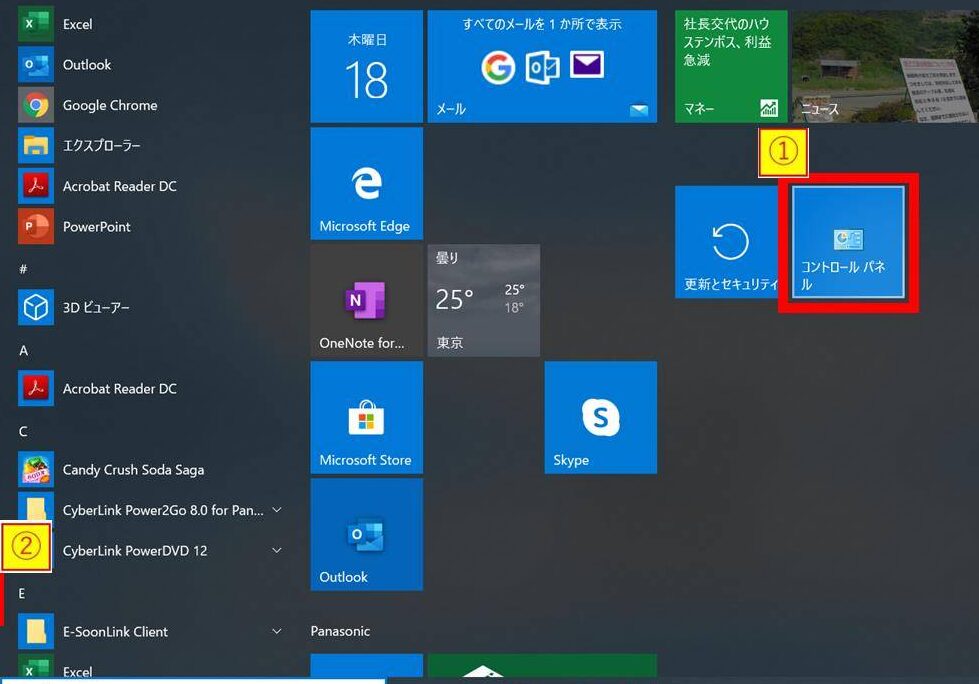This screenshot has height=684, width=979.
Task: Open the 更新とセキュリティ tile
Action: (x=727, y=242)
